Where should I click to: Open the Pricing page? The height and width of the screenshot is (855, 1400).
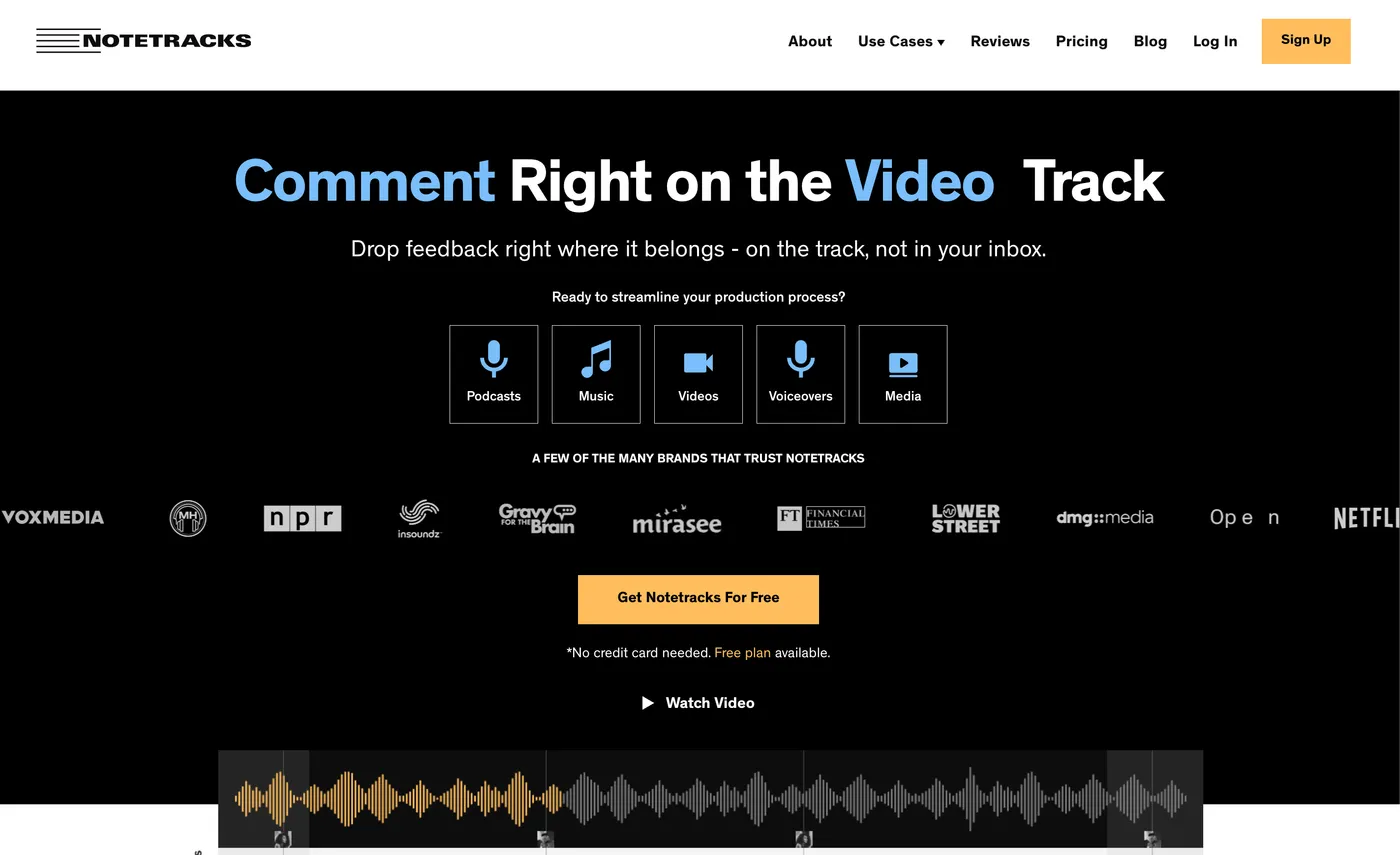click(1081, 41)
